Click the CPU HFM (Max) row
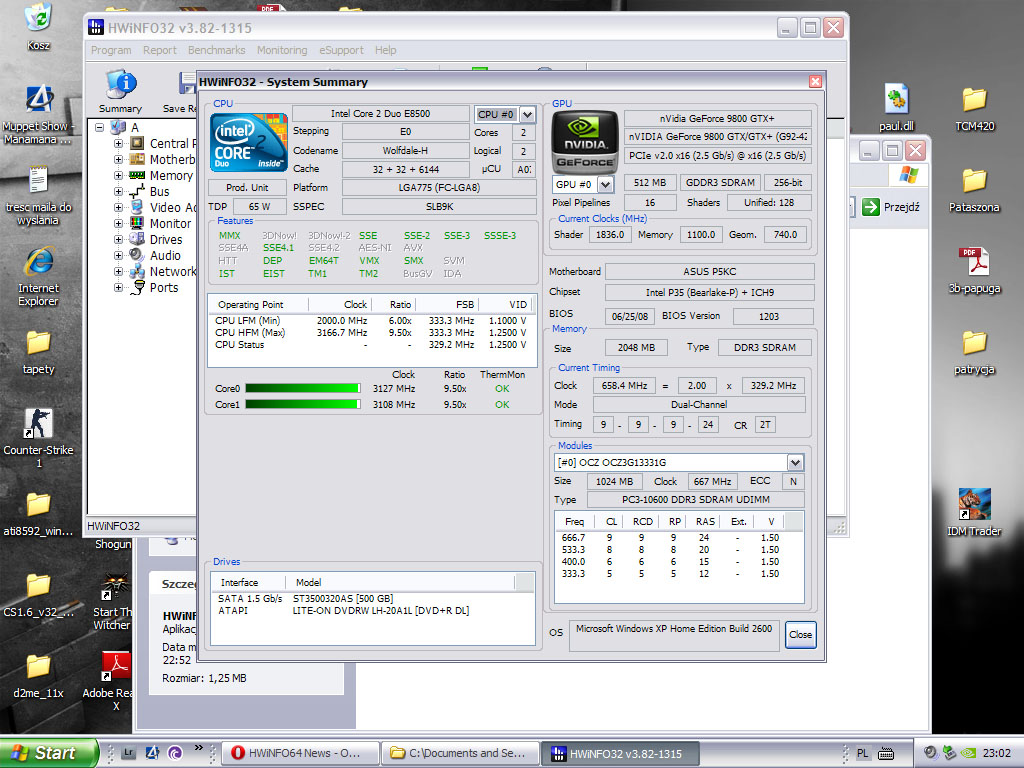The width and height of the screenshot is (1024, 768). tap(371, 332)
